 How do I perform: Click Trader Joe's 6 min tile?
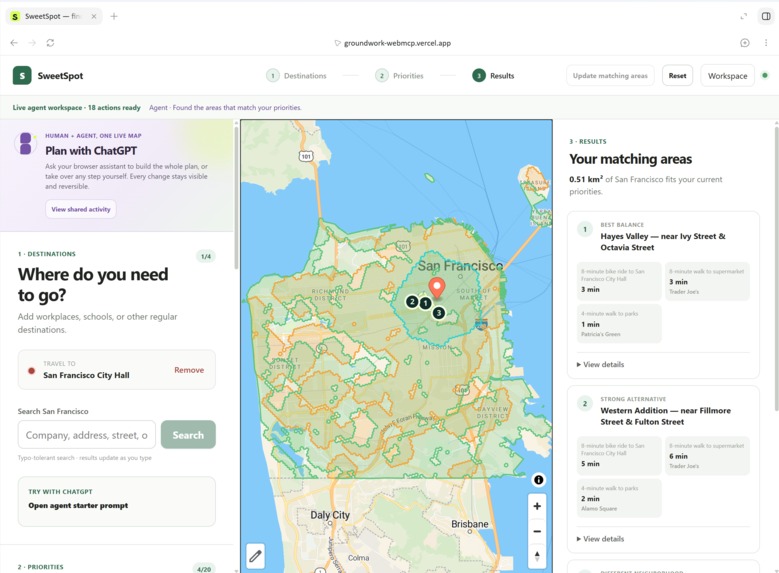(707, 456)
